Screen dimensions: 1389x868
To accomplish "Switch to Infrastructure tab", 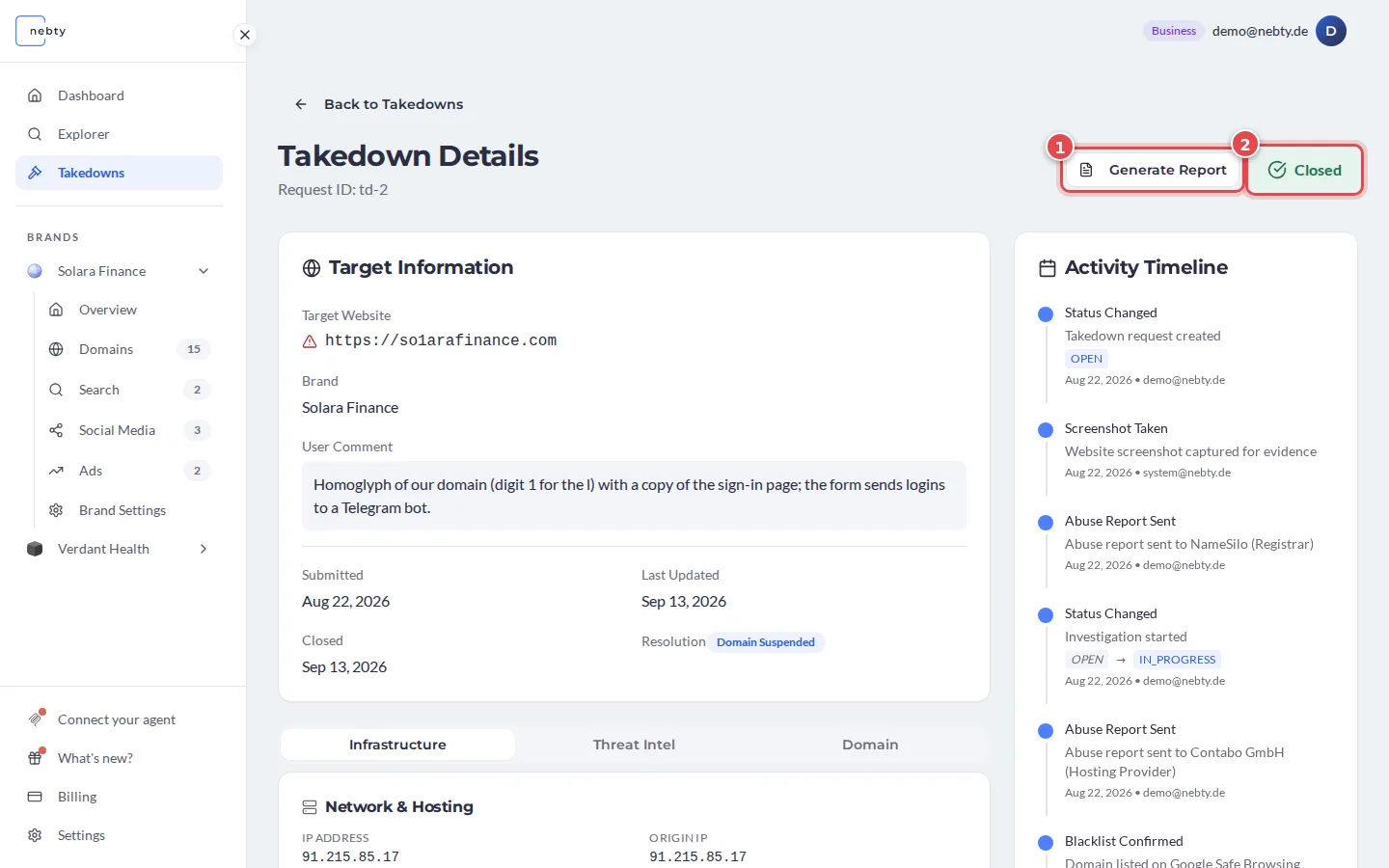I will pyautogui.click(x=397, y=745).
